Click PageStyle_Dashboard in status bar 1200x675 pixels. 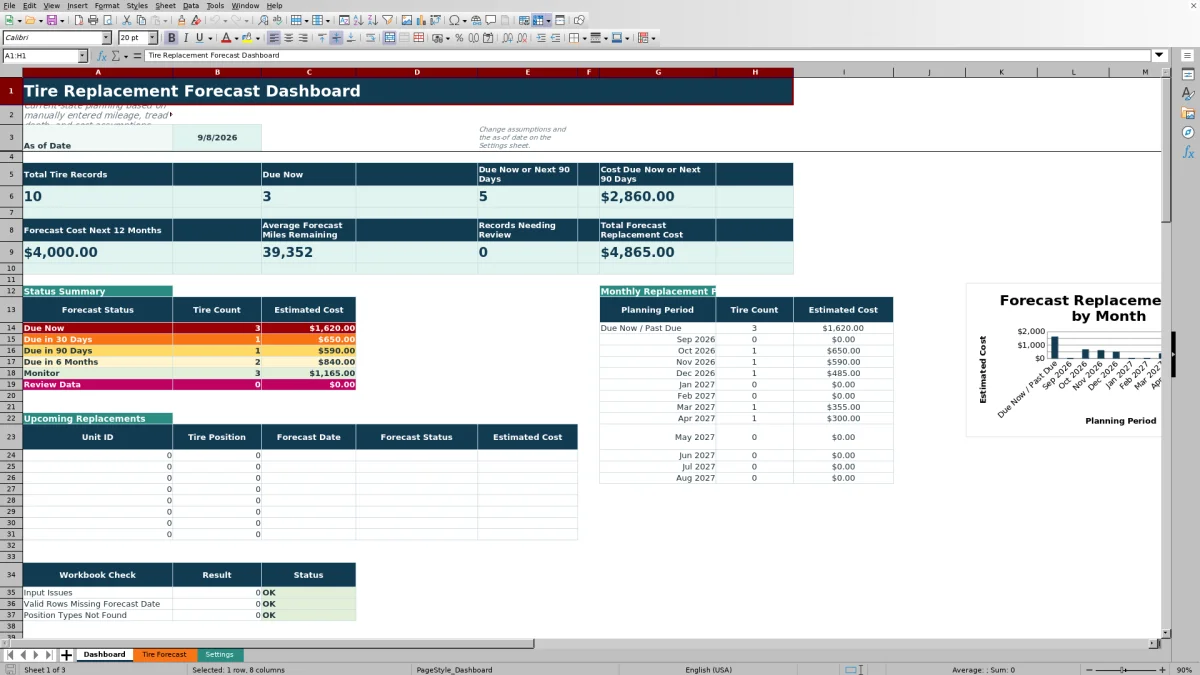click(454, 670)
